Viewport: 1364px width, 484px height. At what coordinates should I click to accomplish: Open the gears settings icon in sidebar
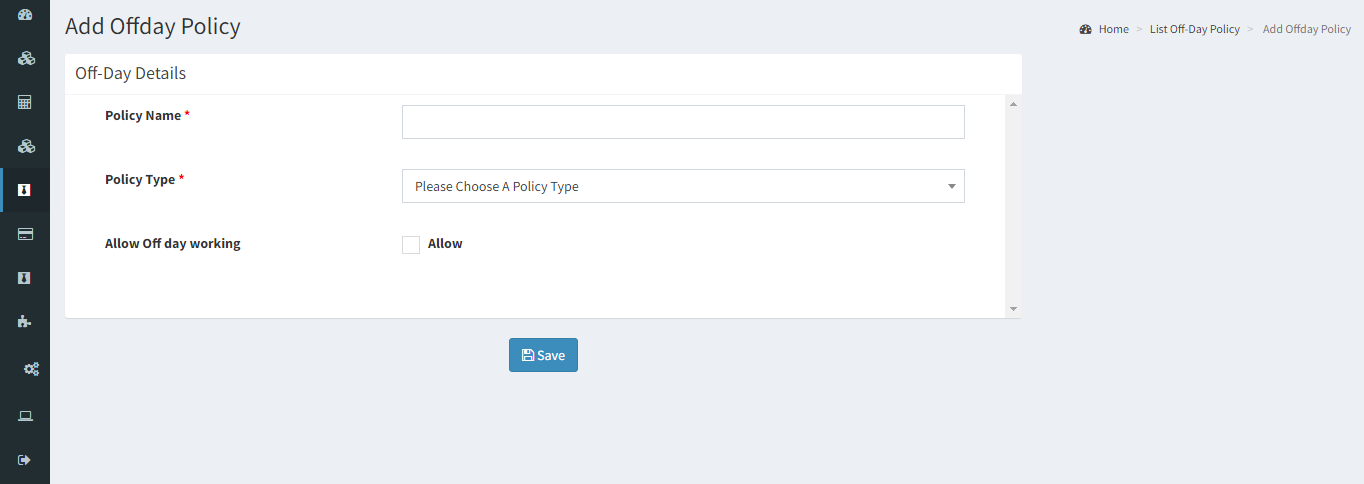(x=31, y=369)
